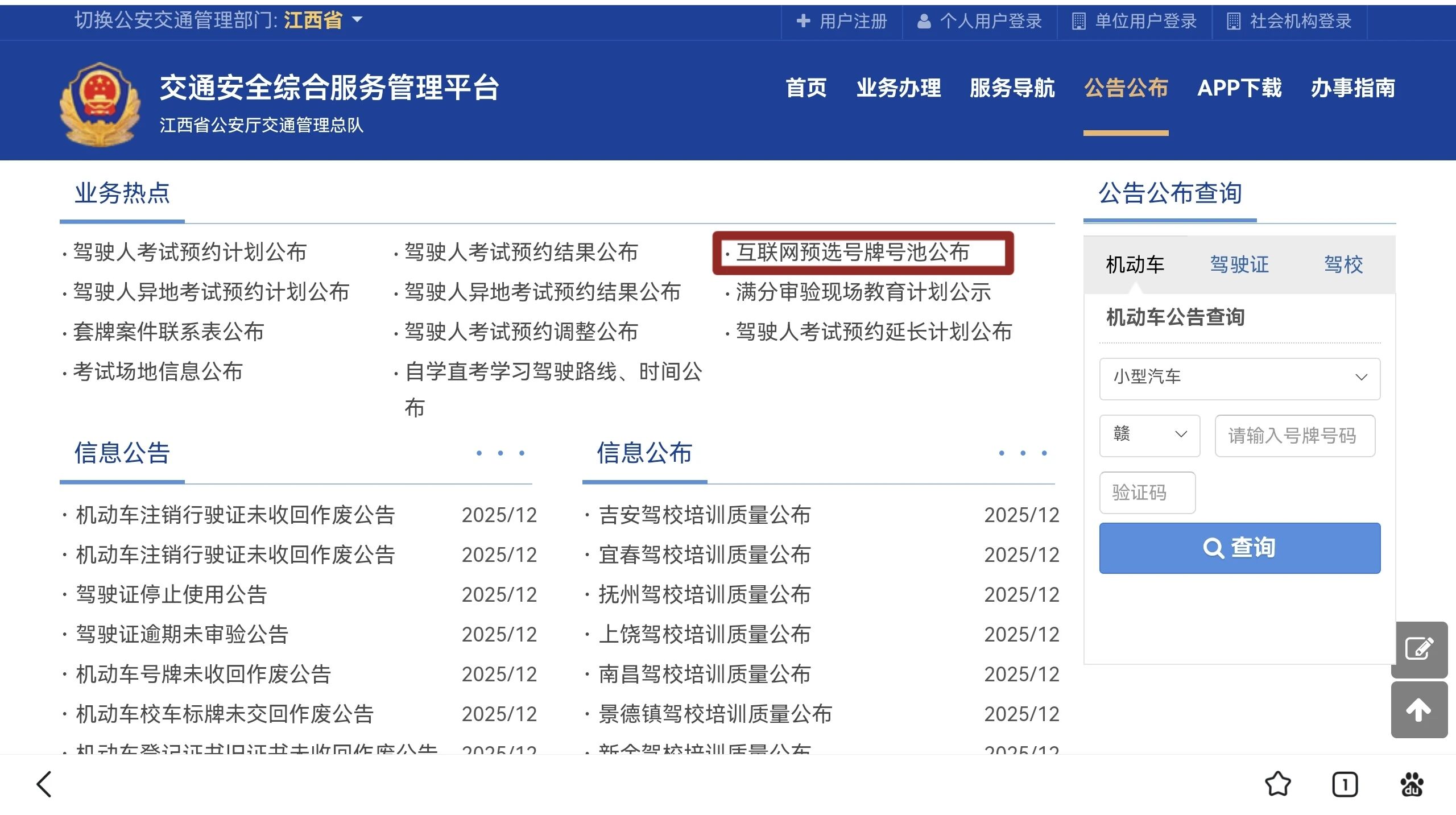Viewport: 1456px width, 815px height.
Task: Tap the browser back arrow icon
Action: tap(44, 784)
